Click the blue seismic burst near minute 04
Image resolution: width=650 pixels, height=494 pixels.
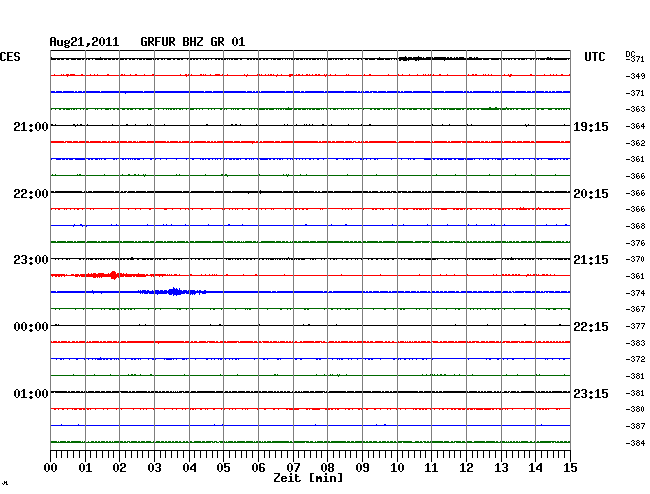pos(174,292)
